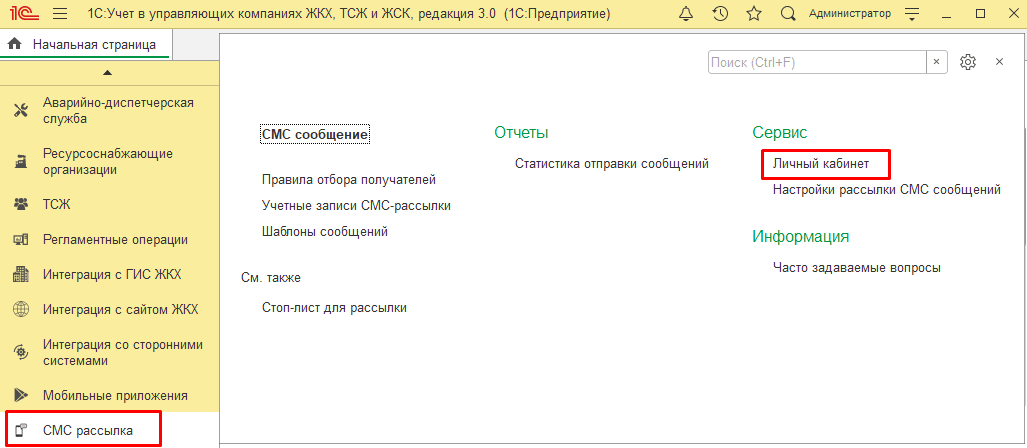Open Шаблоны сообщений link
This screenshot has height=448, width=1027.
pos(324,231)
